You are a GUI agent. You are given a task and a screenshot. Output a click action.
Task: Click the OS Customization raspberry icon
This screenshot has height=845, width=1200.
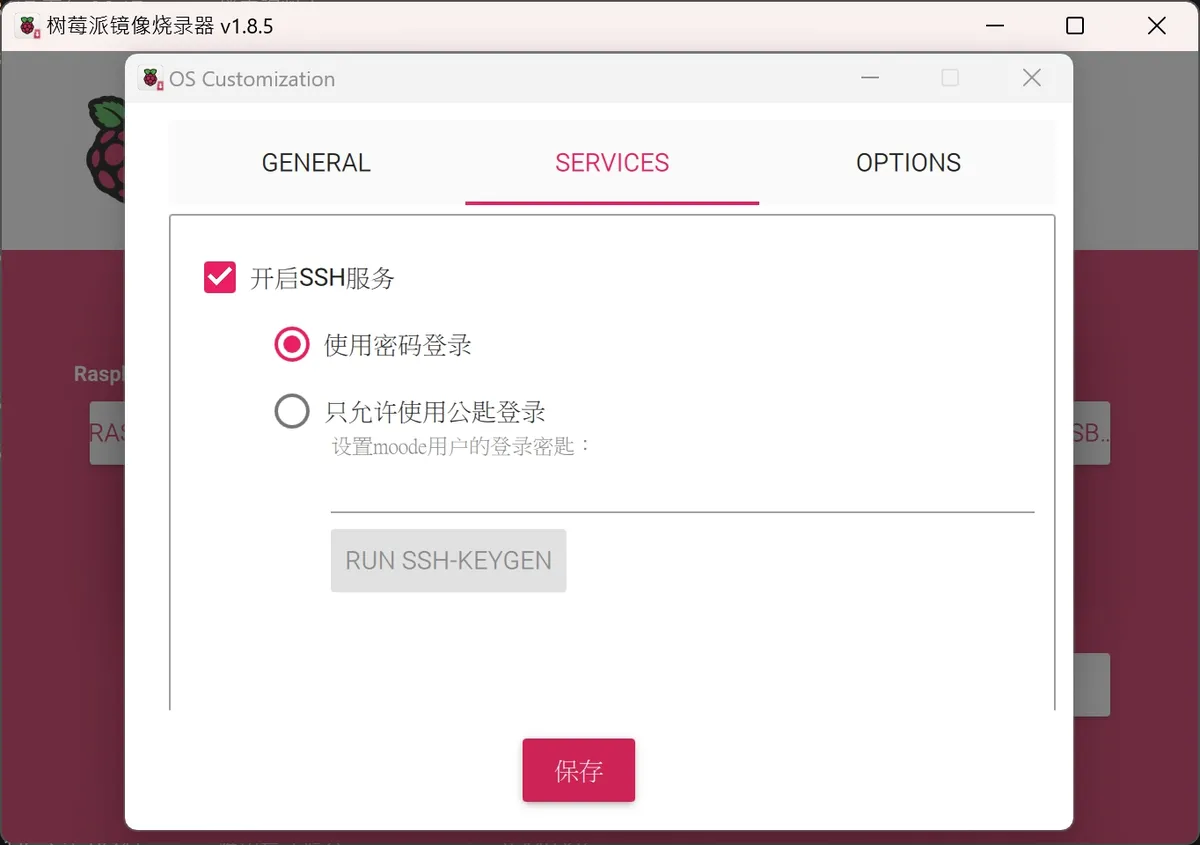[x=151, y=78]
